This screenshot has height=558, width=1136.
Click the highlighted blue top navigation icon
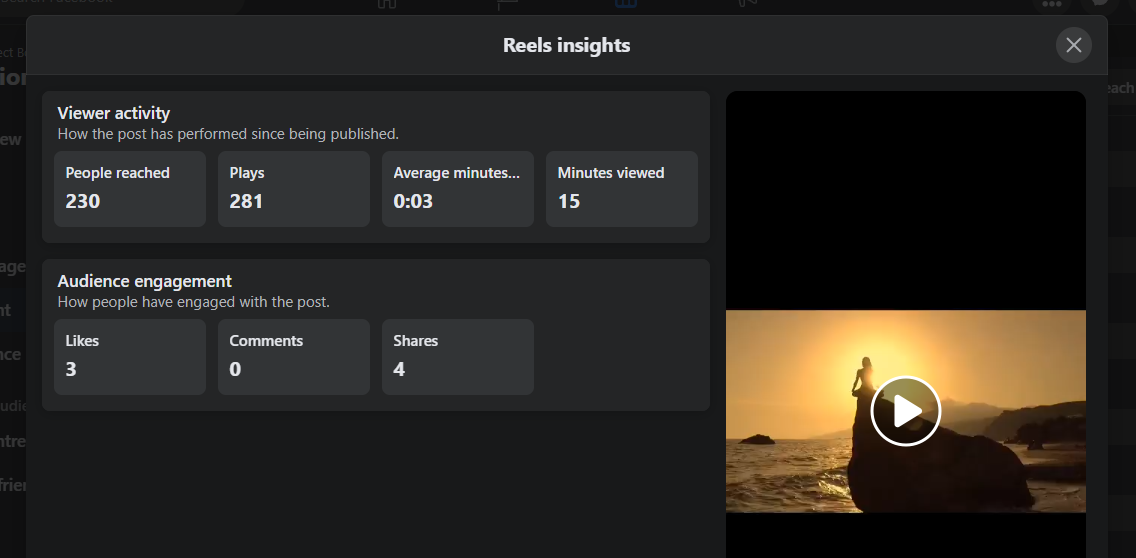pos(626,5)
